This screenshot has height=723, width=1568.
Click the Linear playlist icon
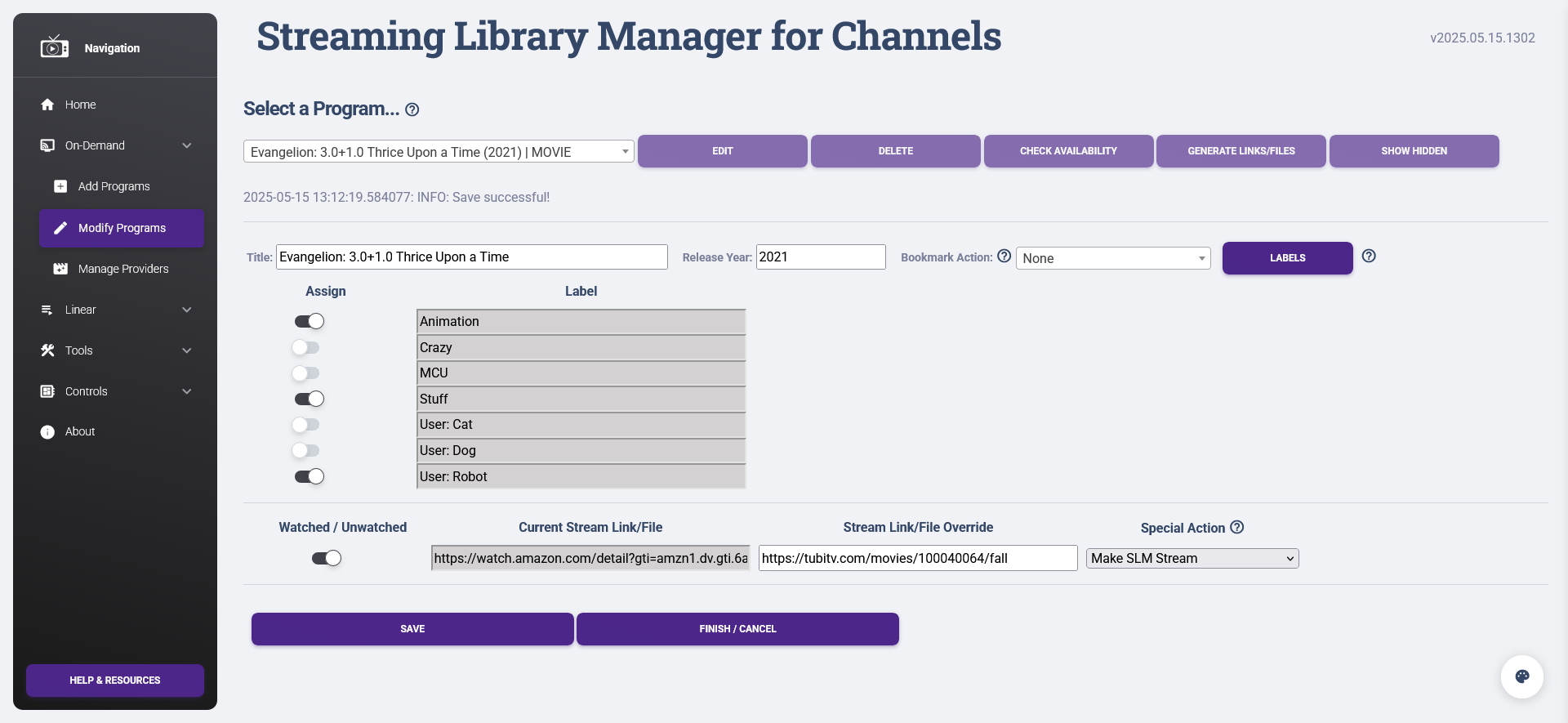pos(47,310)
